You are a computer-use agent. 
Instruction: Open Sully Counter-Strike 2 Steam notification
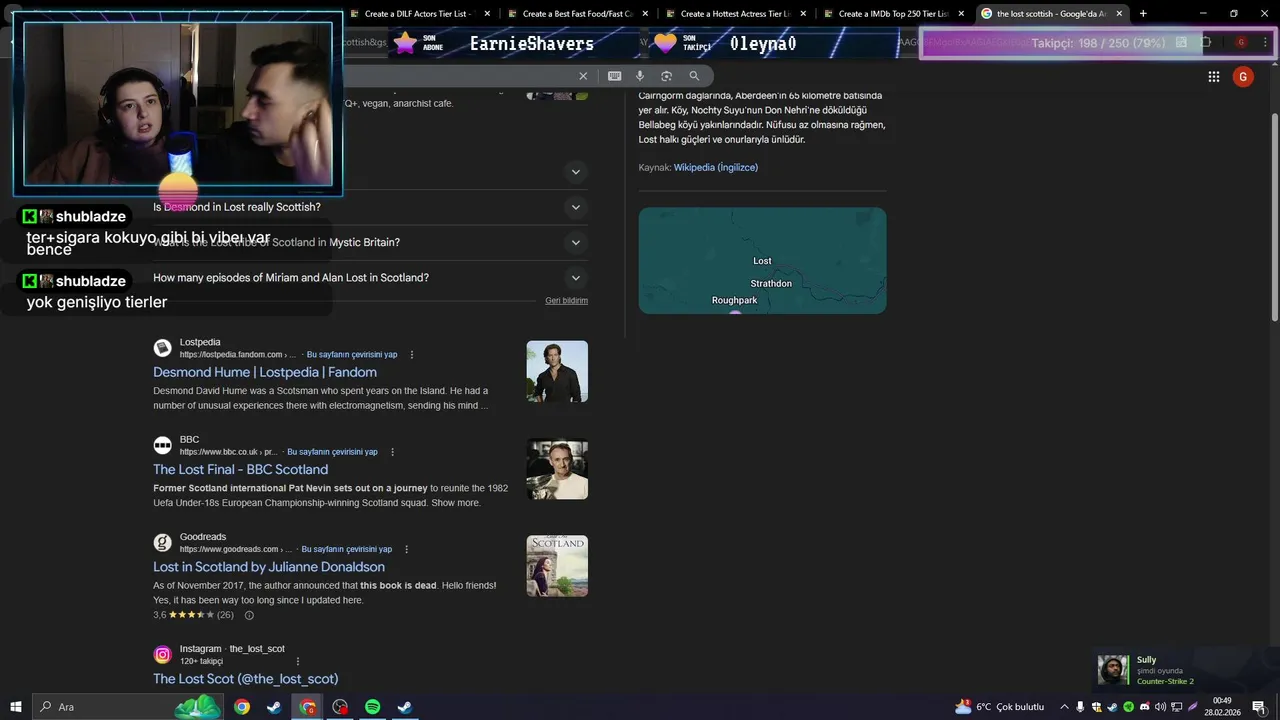(1185, 670)
